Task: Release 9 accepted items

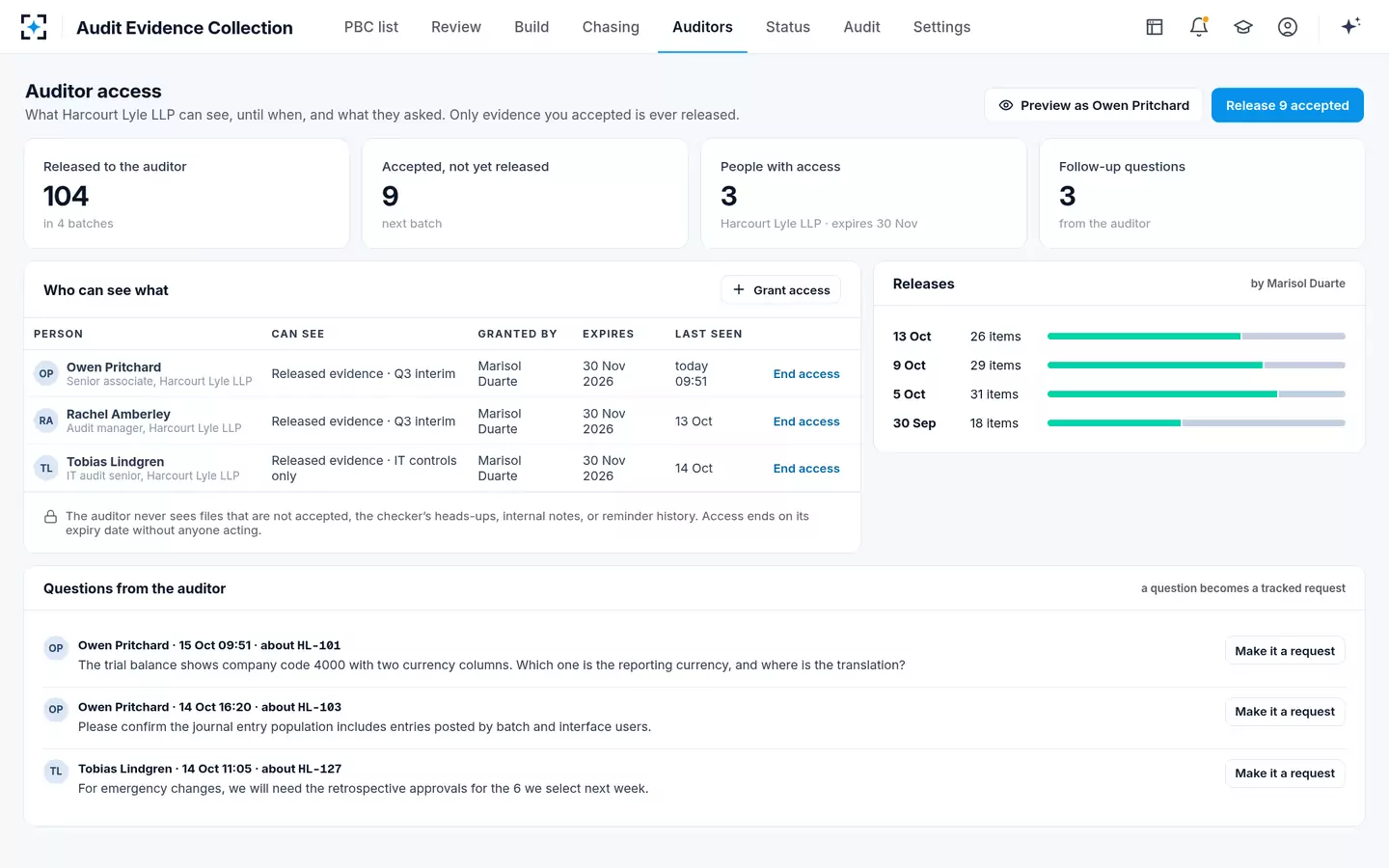Action: (1288, 105)
